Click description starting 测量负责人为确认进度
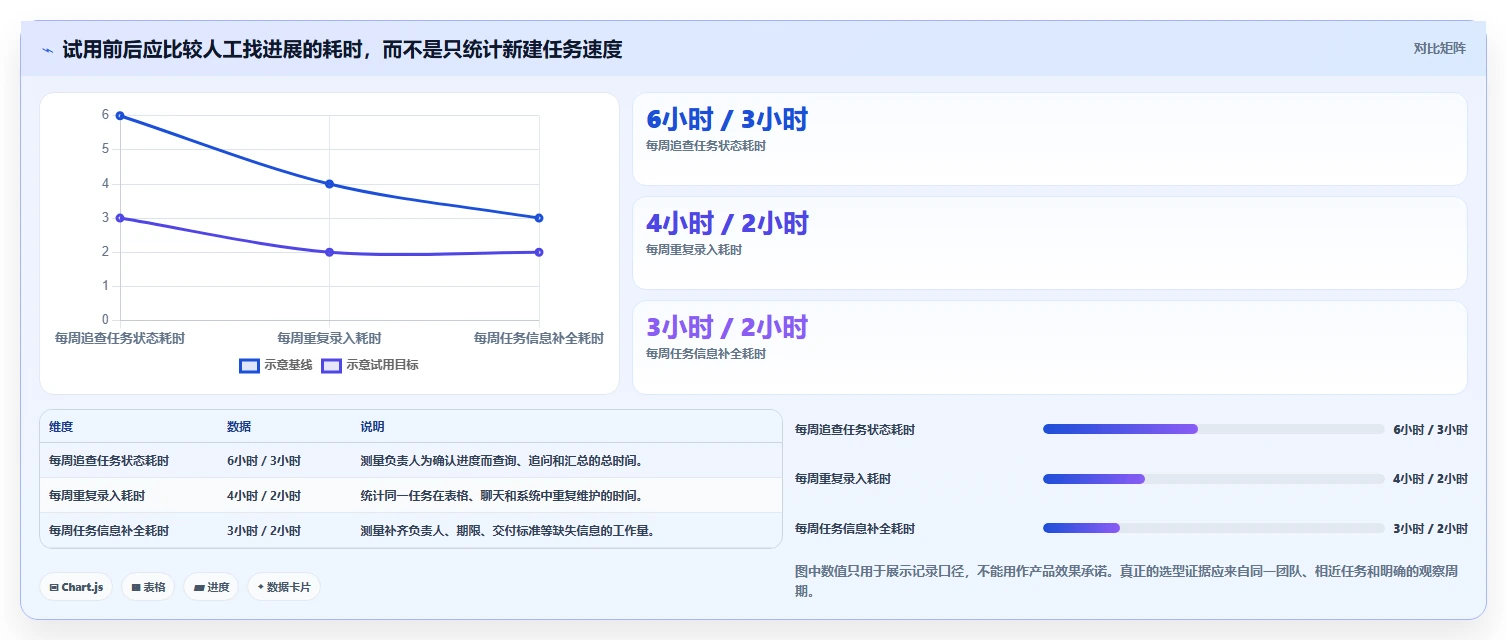Viewport: 1507px width, 640px height. [x=501, y=461]
